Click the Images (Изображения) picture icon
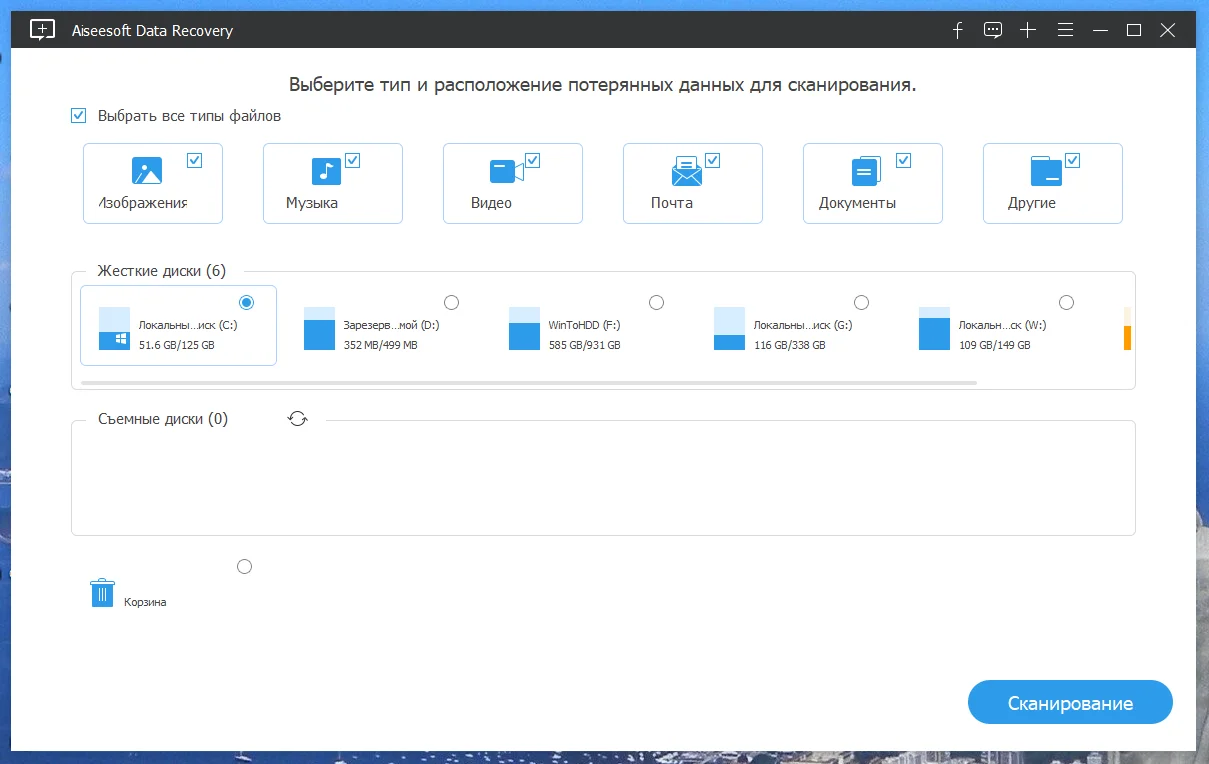Image resolution: width=1209 pixels, height=764 pixels. point(147,171)
